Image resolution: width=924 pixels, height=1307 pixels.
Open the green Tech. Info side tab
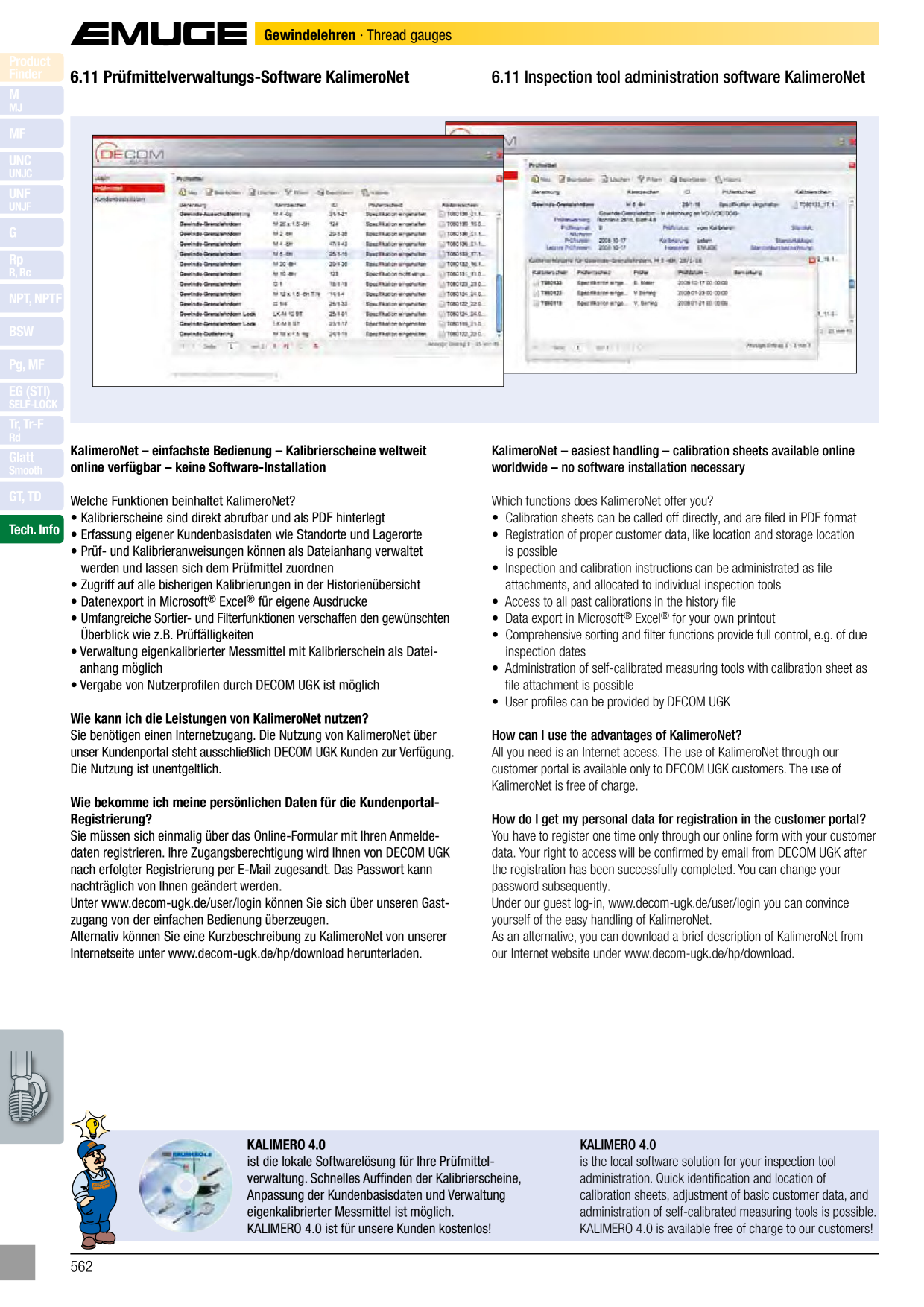click(31, 529)
